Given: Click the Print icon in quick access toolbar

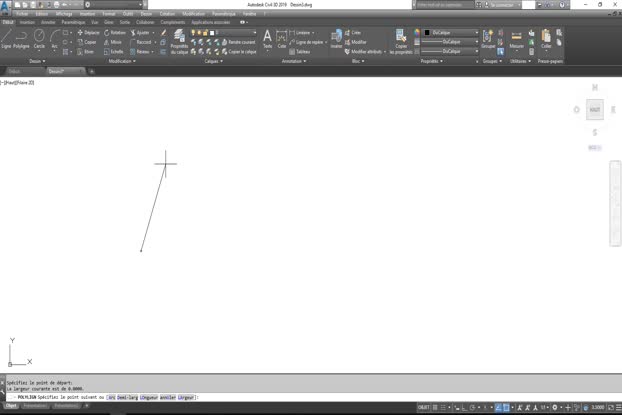Looking at the screenshot, I should click(56, 5).
